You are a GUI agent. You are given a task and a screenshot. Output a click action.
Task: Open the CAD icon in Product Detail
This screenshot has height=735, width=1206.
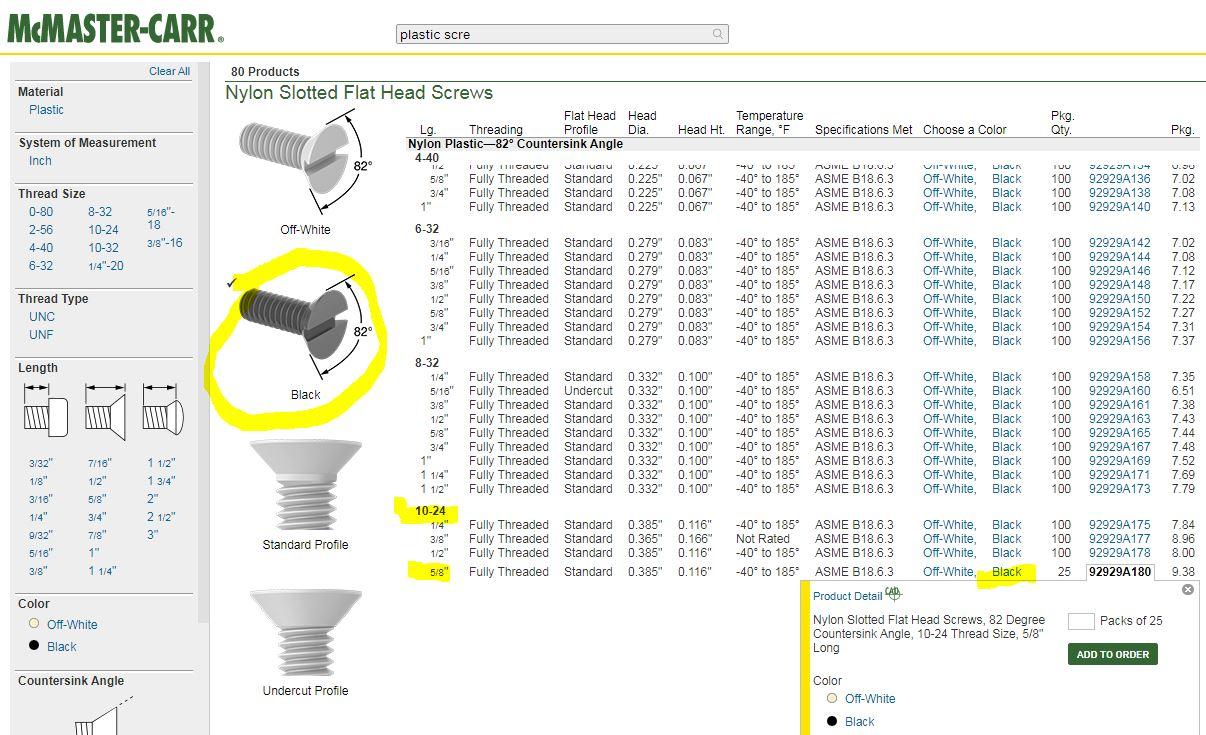point(893,593)
